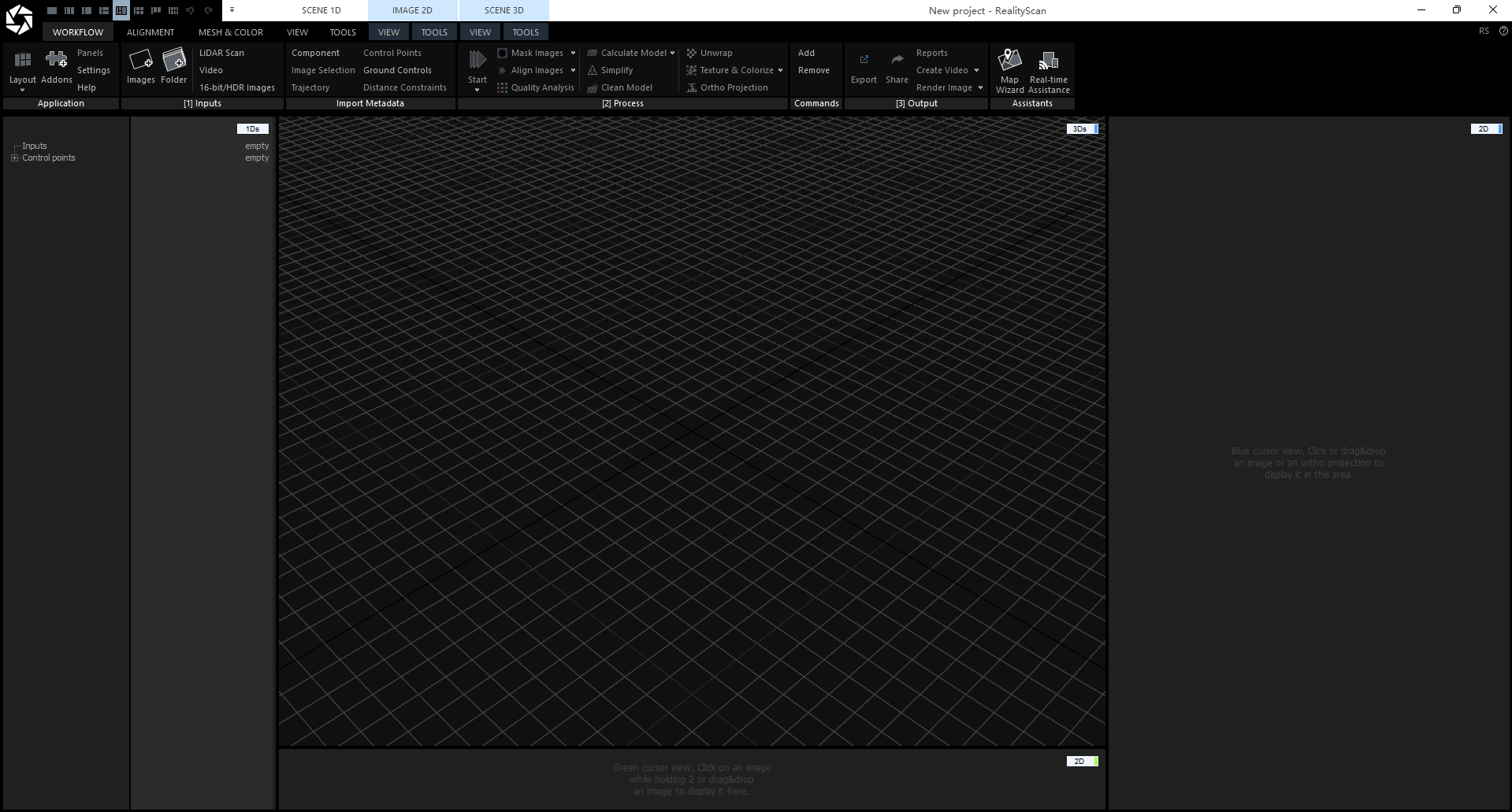This screenshot has height=812, width=1512.
Task: Click the 2D badge in blue cursor view
Action: click(1486, 128)
